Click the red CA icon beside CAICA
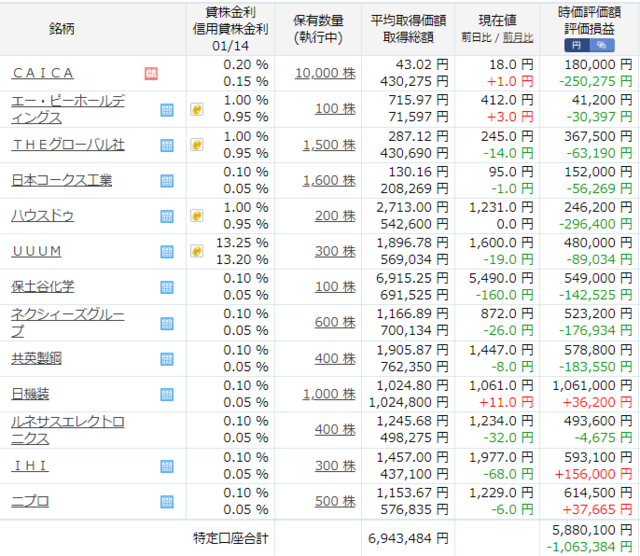Image resolution: width=640 pixels, height=556 pixels. (x=151, y=73)
